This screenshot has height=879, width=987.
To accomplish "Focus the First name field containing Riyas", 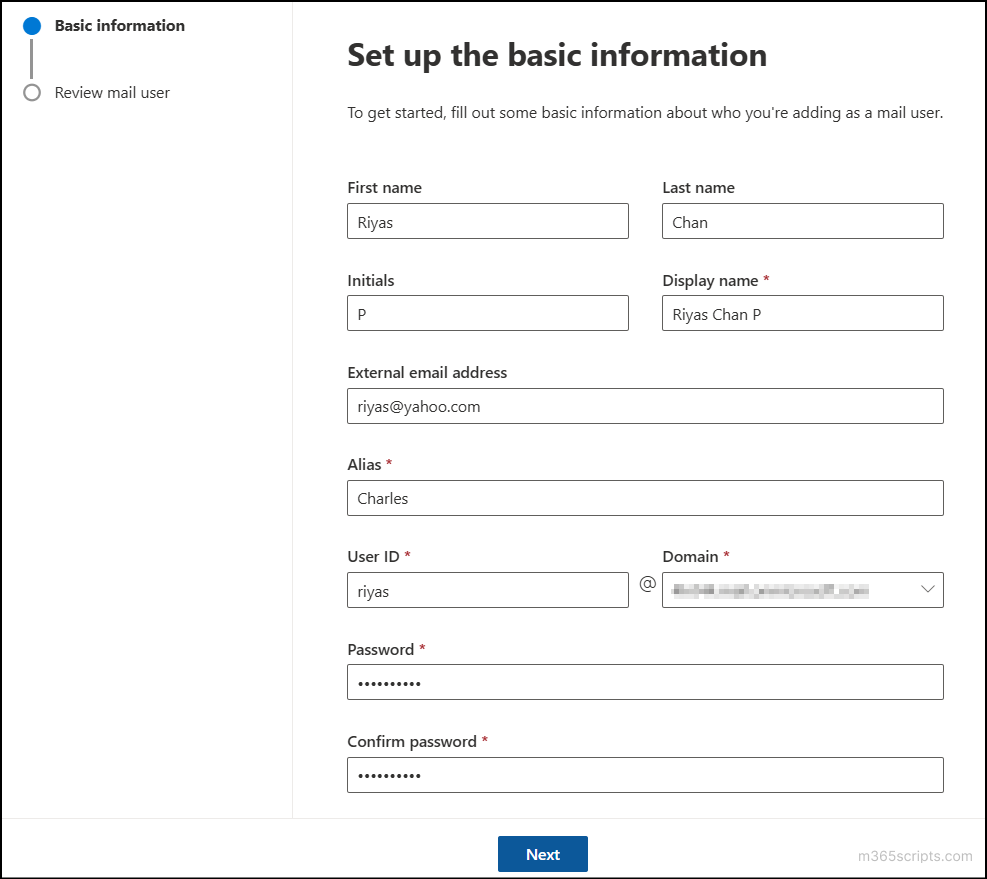I will 487,221.
